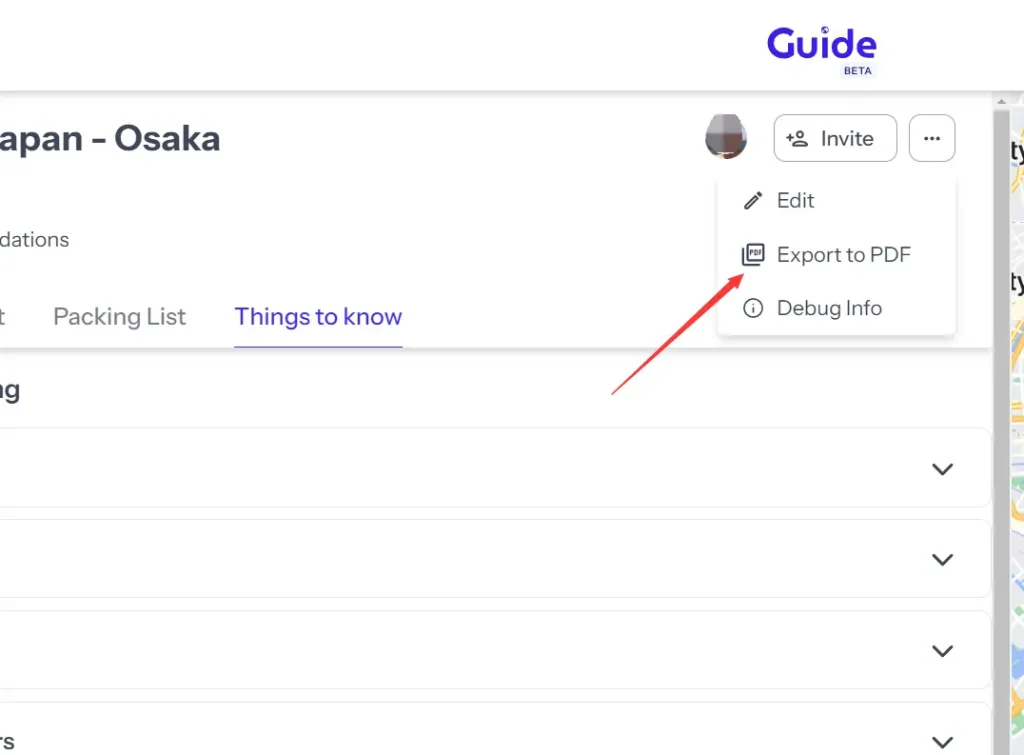Click the person-plus icon on the Invite button

[797, 138]
